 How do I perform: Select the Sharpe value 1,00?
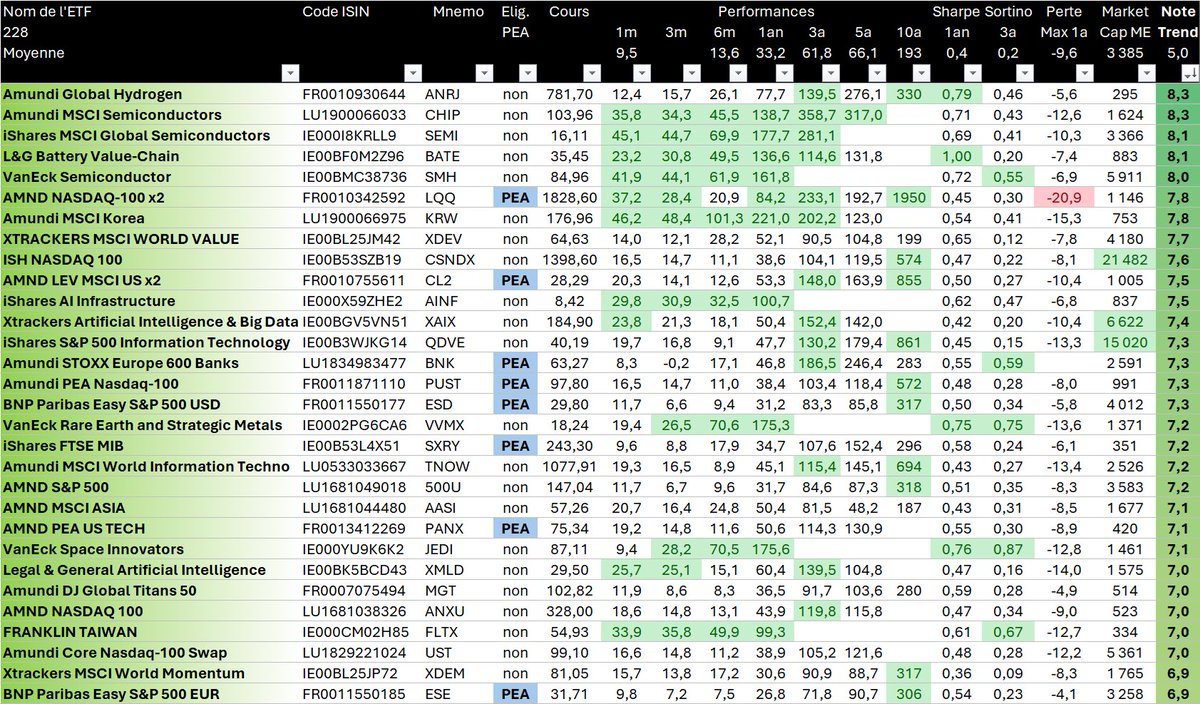click(x=954, y=156)
